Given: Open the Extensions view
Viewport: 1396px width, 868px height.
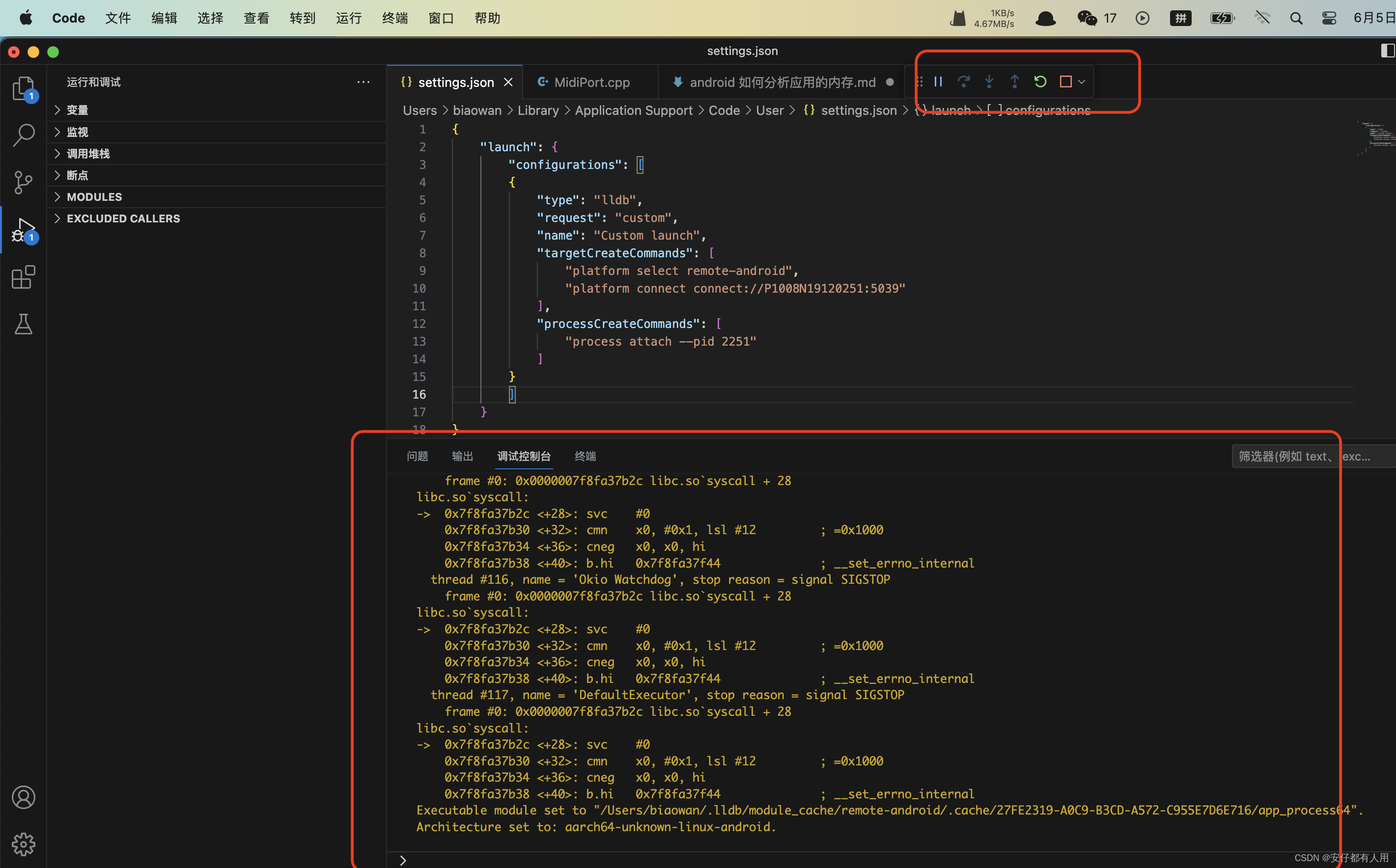Looking at the screenshot, I should click(x=23, y=277).
